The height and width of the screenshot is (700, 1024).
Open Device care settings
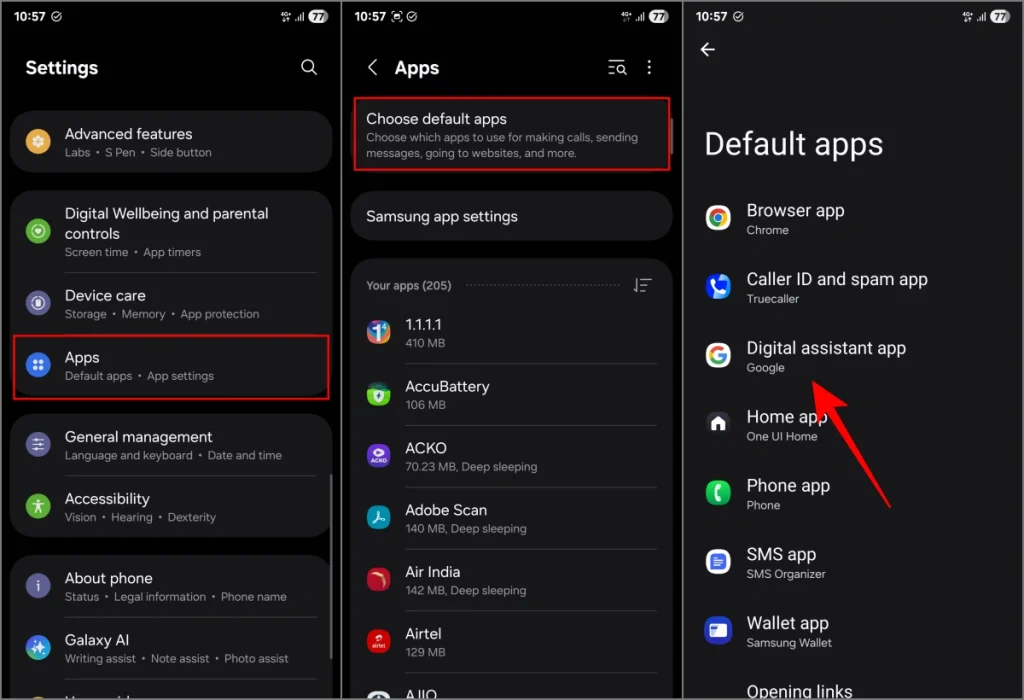[x=171, y=304]
